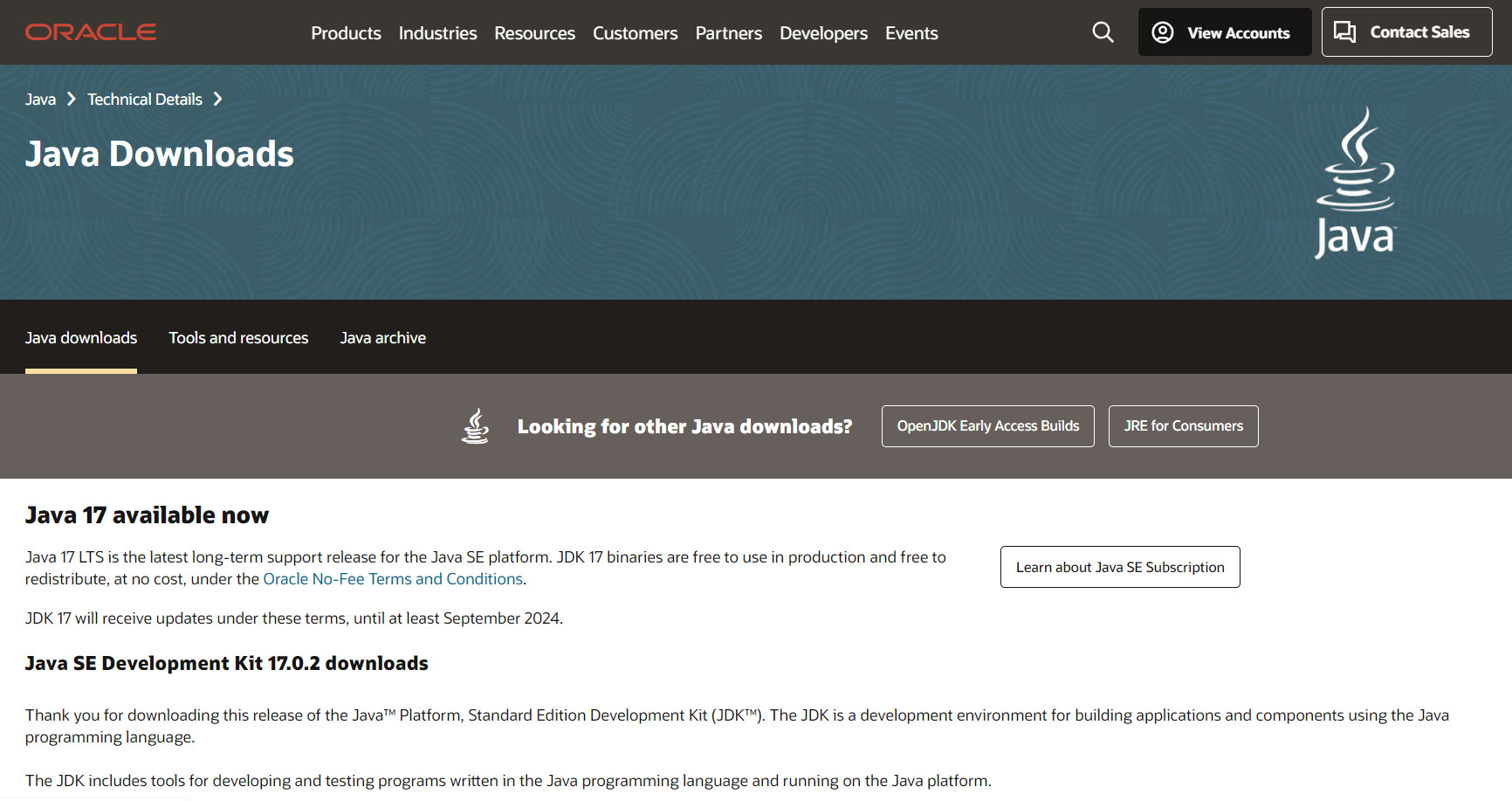Click sentence 'The JDK includes tools for developing'
The width and height of the screenshot is (1512, 801).
tap(508, 781)
